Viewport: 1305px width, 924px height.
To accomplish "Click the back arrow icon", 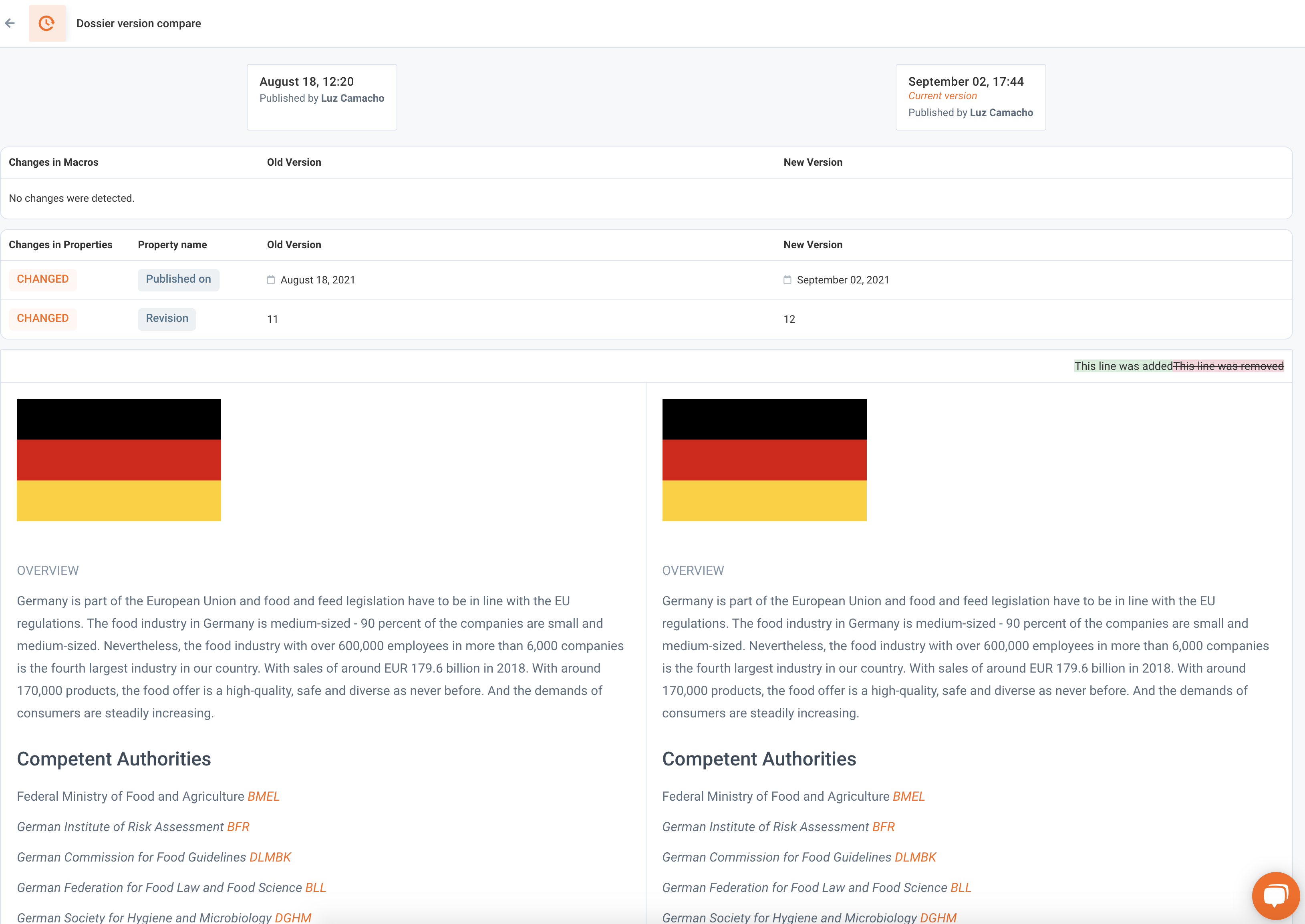I will tap(10, 23).
